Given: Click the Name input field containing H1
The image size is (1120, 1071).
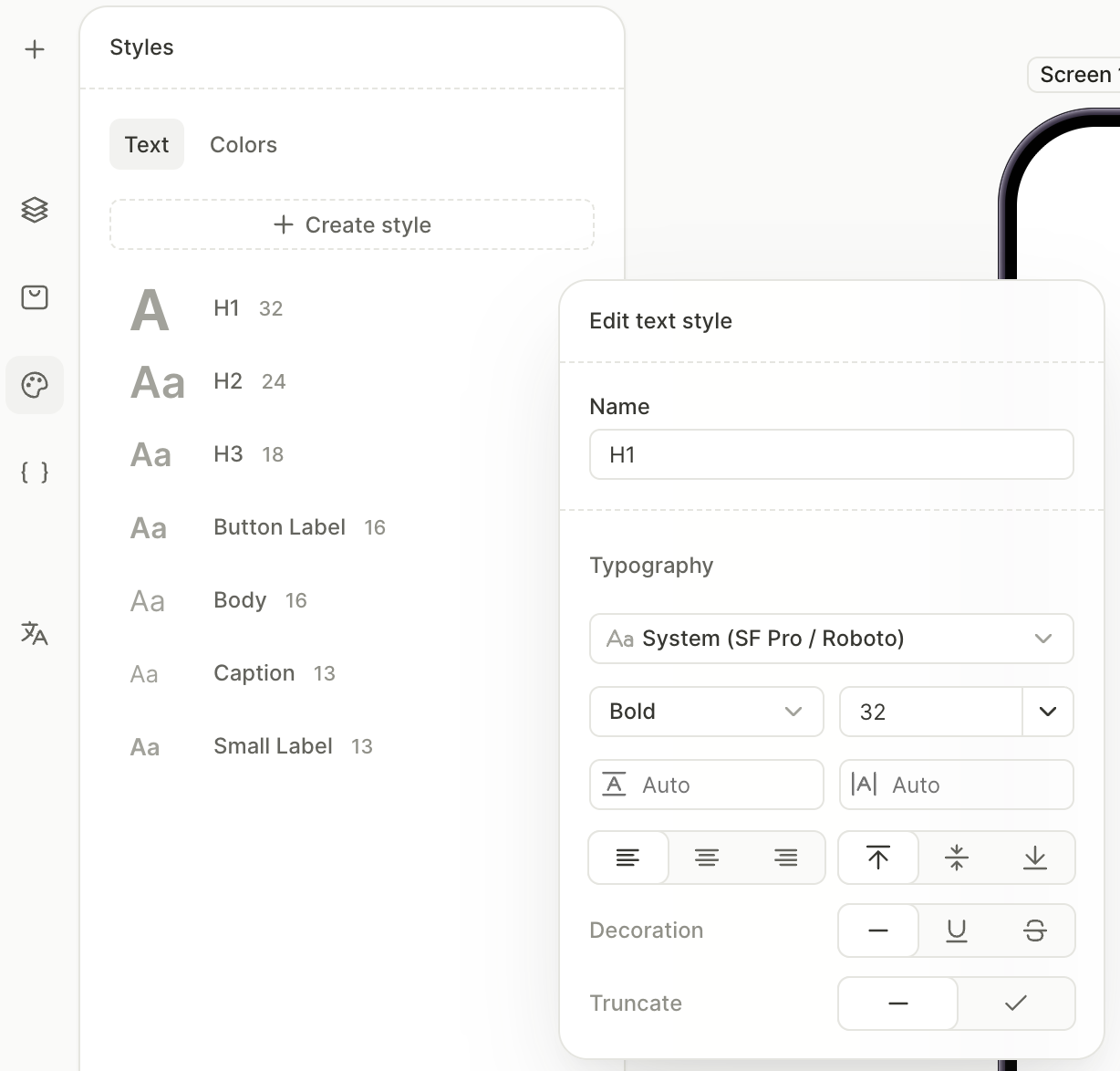Looking at the screenshot, I should [832, 454].
